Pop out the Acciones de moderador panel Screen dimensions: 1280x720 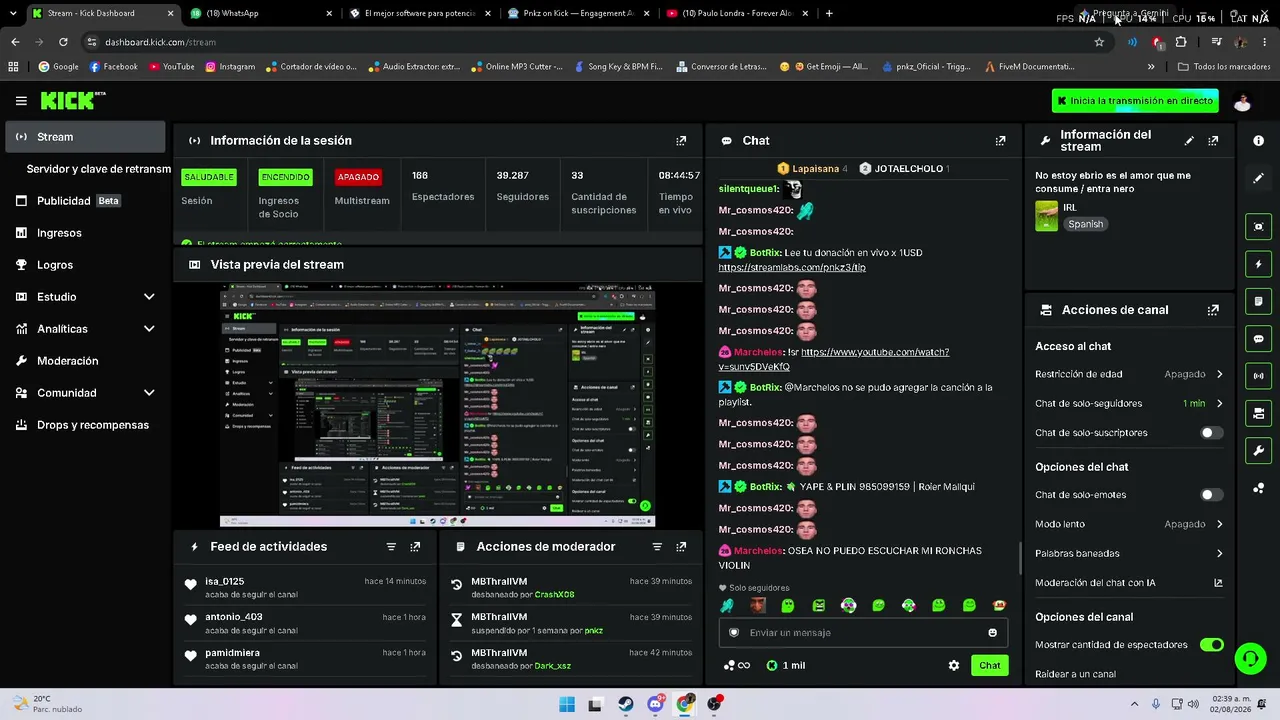click(681, 547)
